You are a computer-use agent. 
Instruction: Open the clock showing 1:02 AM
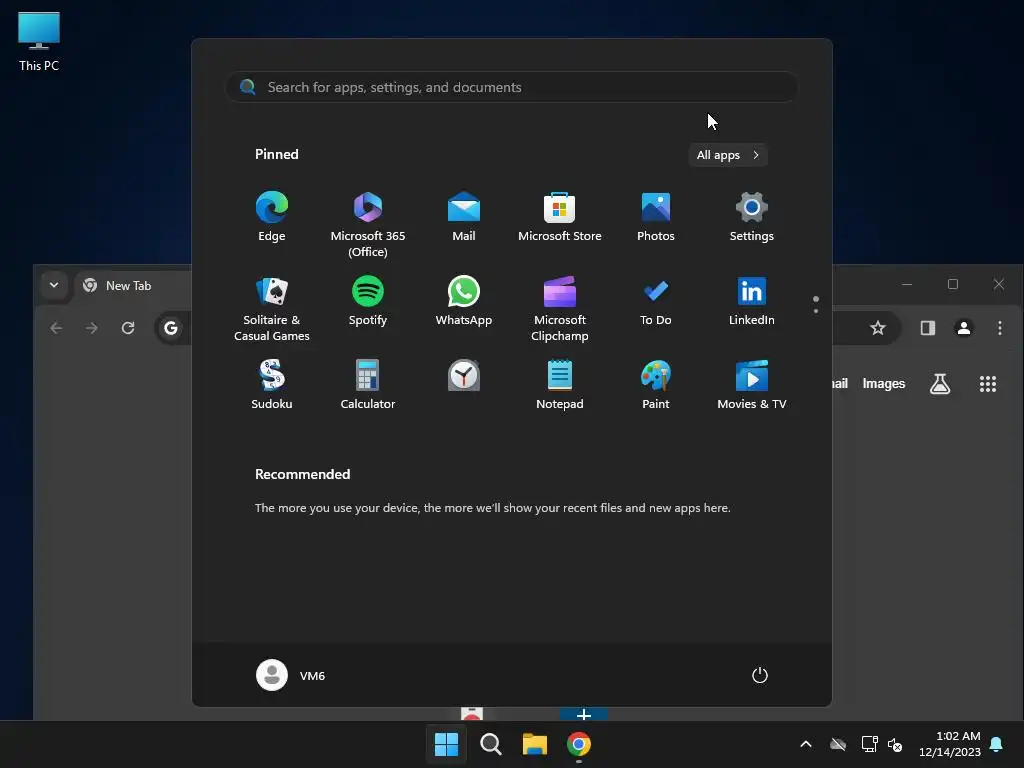pyautogui.click(x=950, y=744)
